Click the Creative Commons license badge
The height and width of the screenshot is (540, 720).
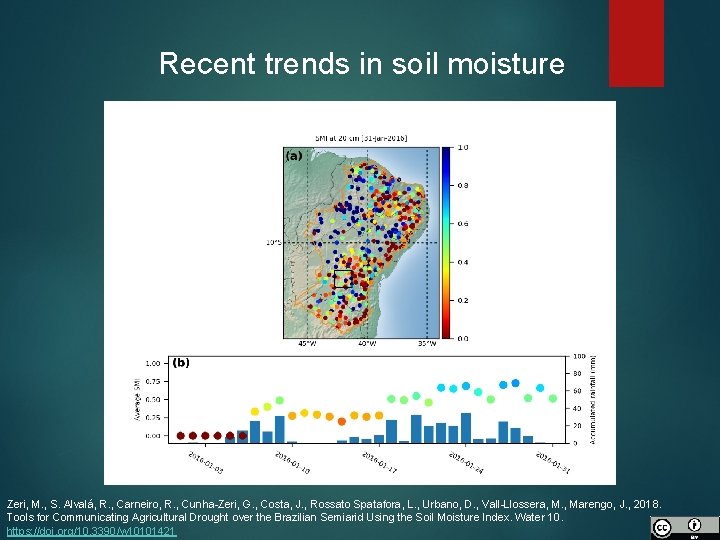point(685,528)
